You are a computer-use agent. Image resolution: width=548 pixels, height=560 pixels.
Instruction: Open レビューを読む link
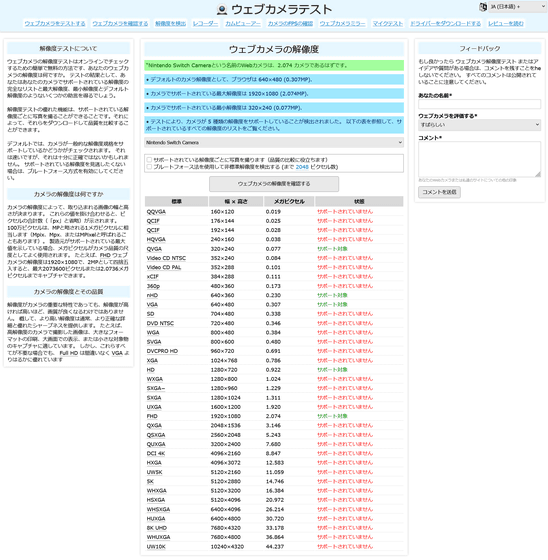tap(506, 24)
